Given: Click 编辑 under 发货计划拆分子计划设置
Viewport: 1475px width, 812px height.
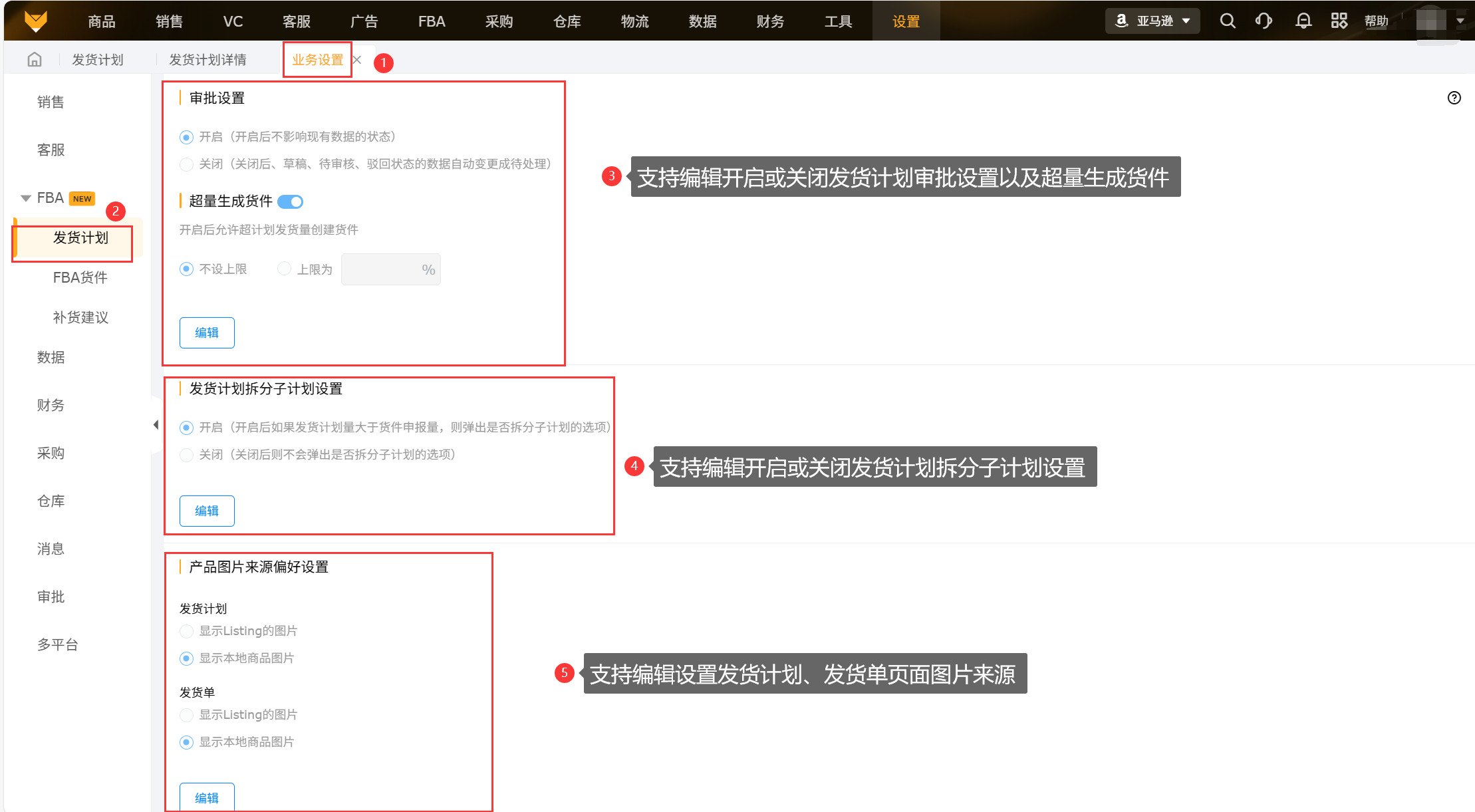Looking at the screenshot, I should (x=207, y=511).
